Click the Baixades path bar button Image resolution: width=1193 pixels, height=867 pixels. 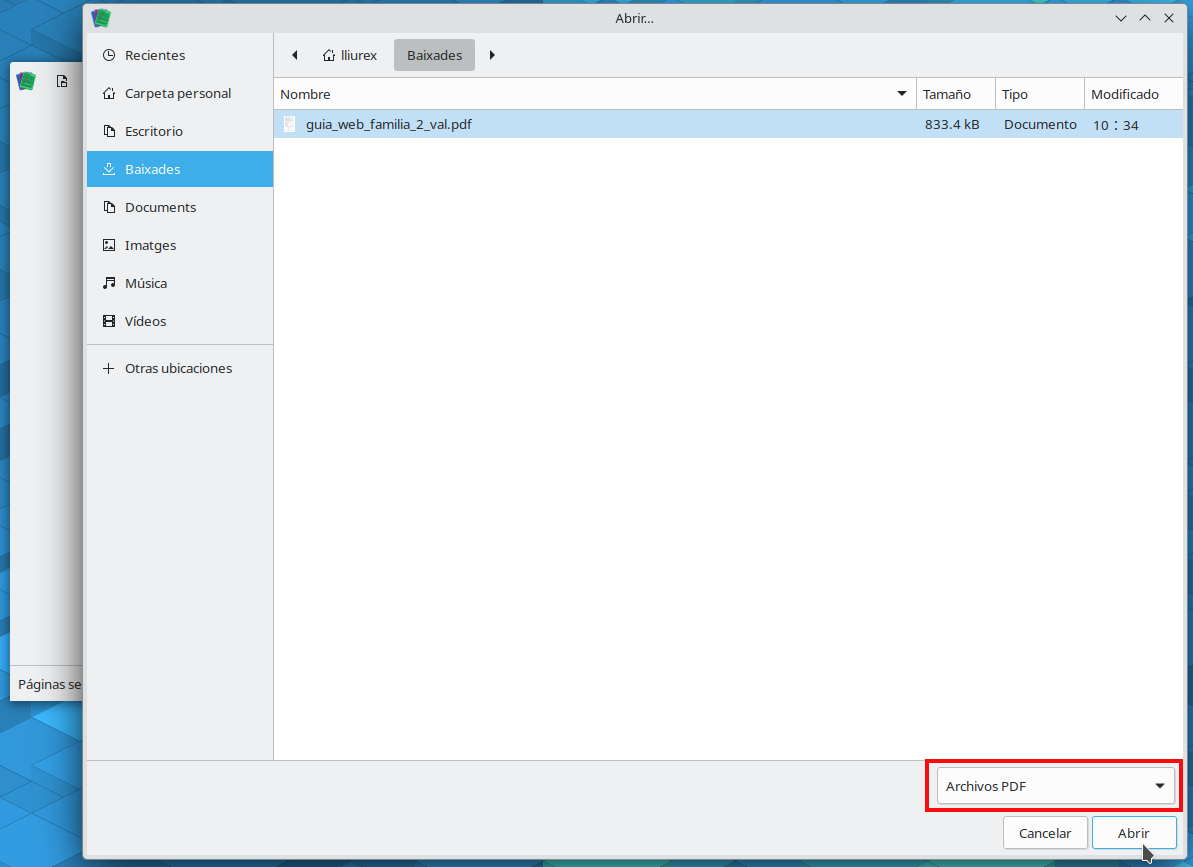(x=434, y=55)
